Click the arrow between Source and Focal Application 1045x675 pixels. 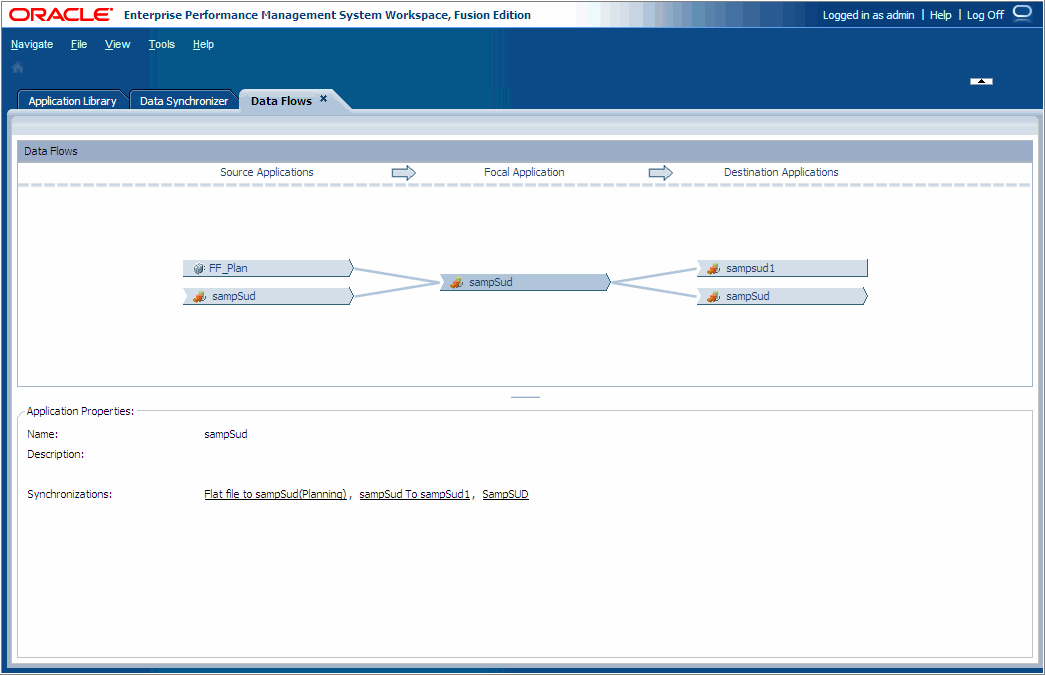click(x=403, y=171)
